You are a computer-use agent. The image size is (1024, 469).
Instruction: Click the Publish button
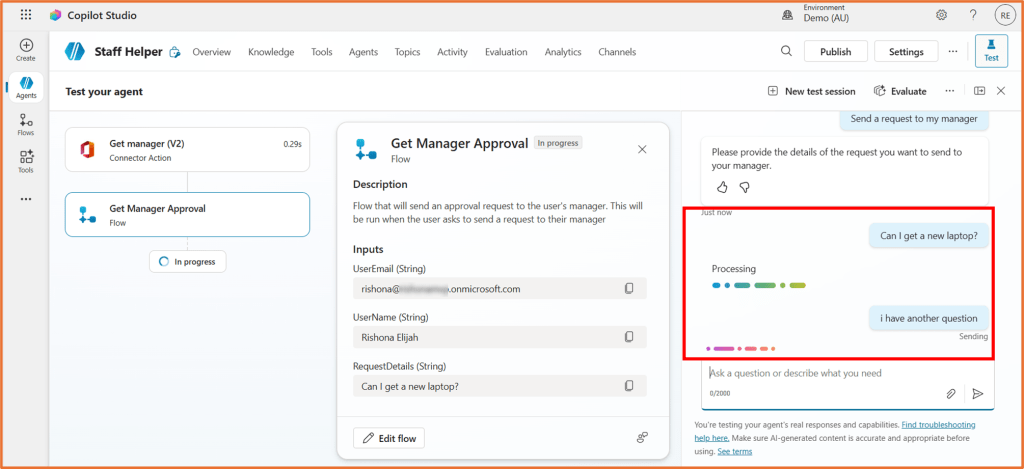point(835,51)
